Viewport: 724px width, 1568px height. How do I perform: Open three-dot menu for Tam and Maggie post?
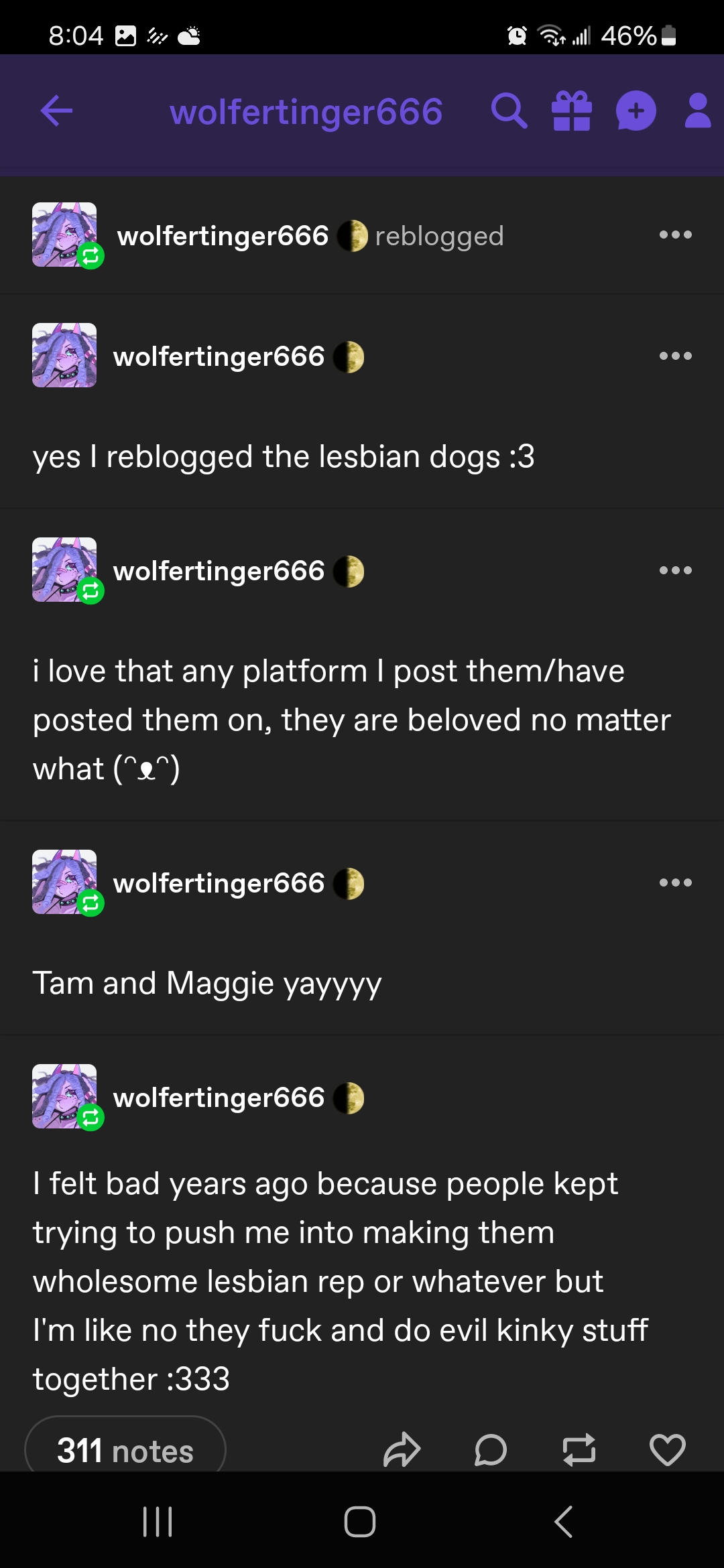coord(675,883)
